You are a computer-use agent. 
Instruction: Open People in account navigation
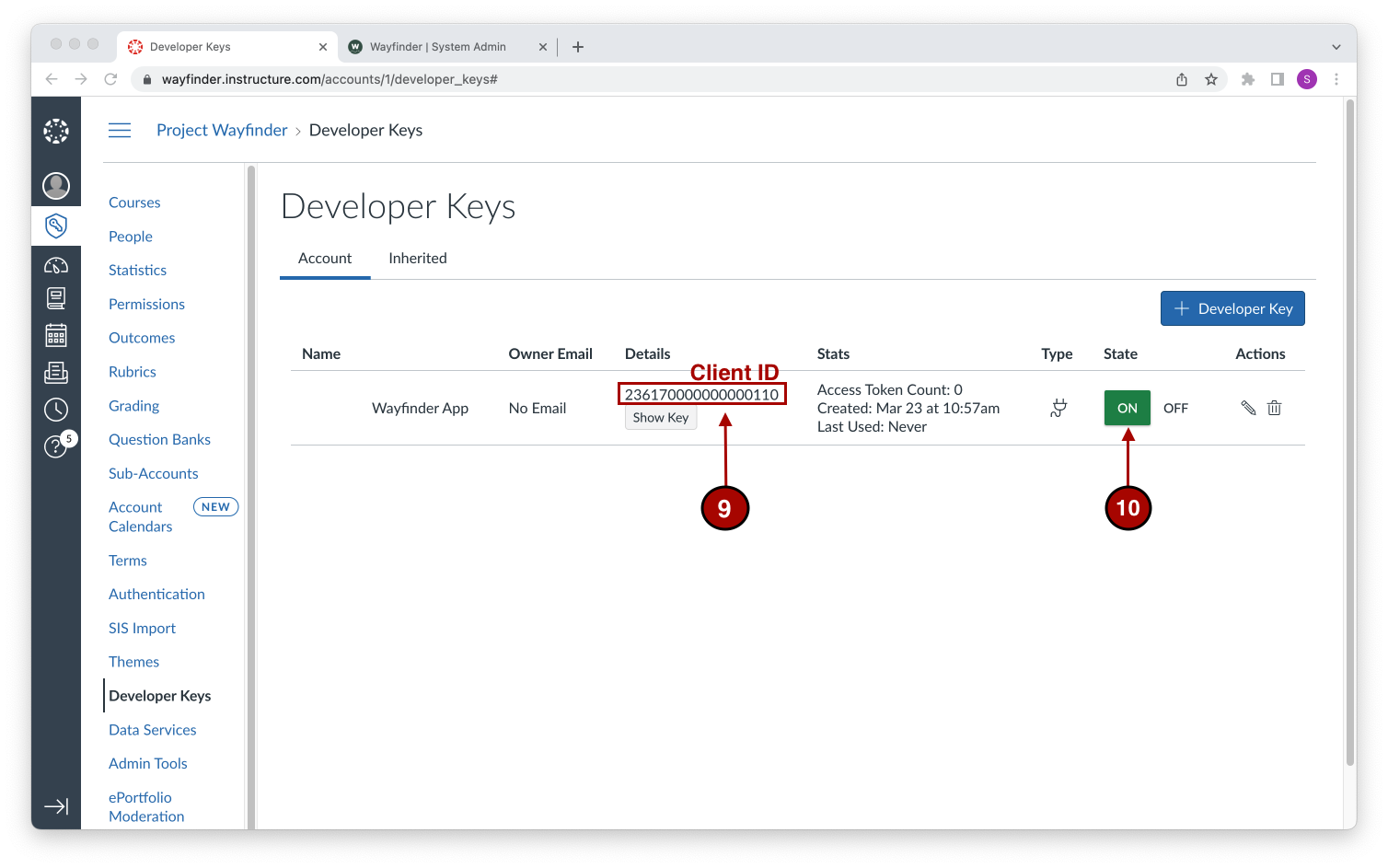(x=131, y=237)
